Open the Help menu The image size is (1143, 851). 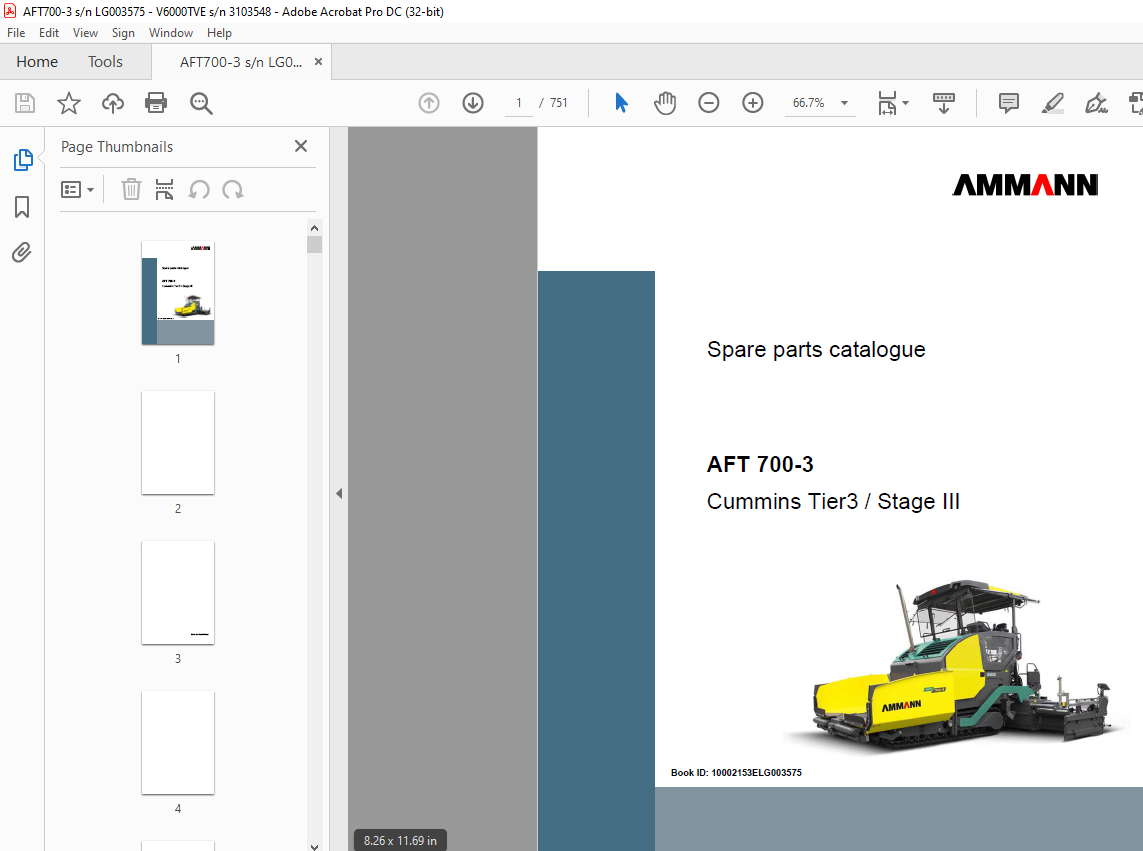click(x=219, y=33)
